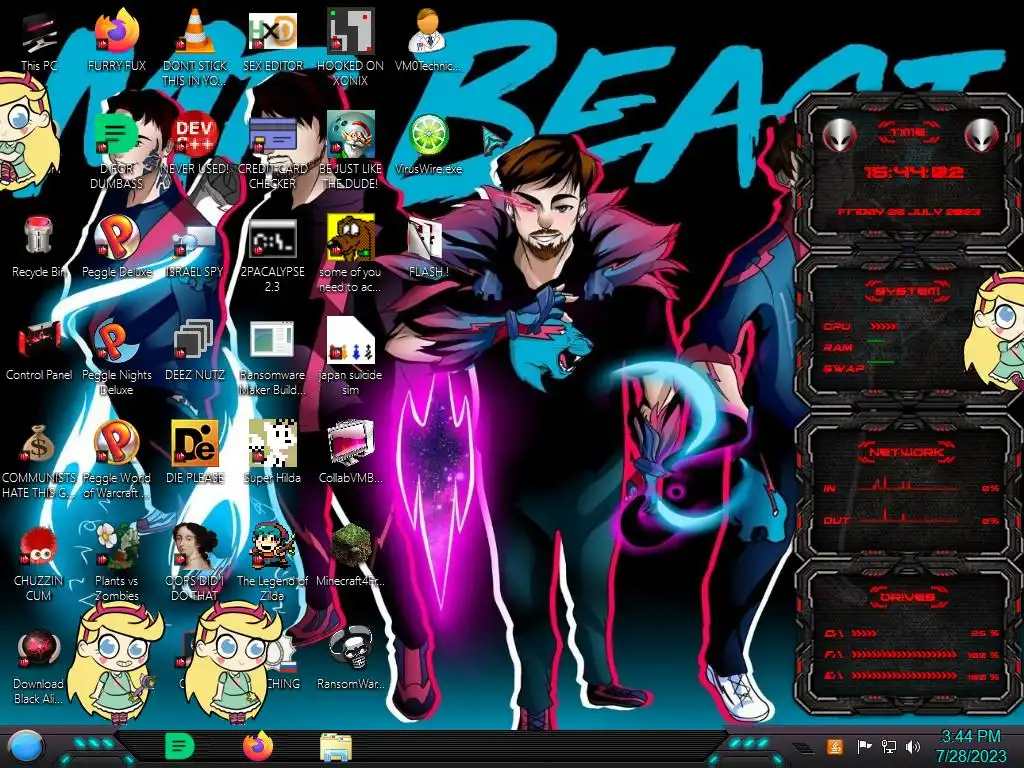Click the NETWORK widget header

point(907,451)
